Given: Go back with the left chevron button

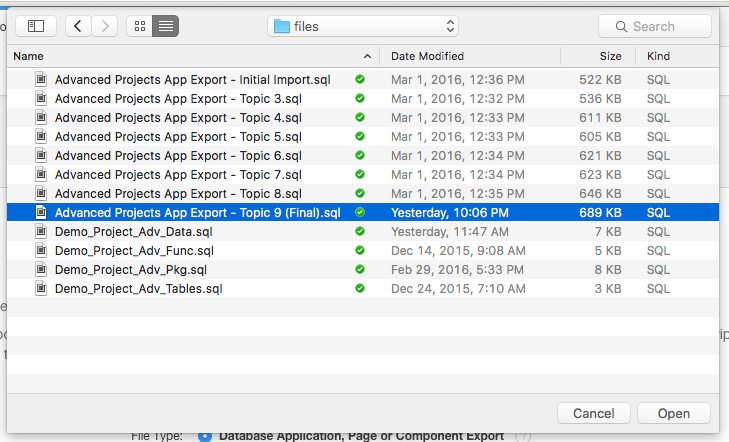Looking at the screenshot, I should click(78, 26).
